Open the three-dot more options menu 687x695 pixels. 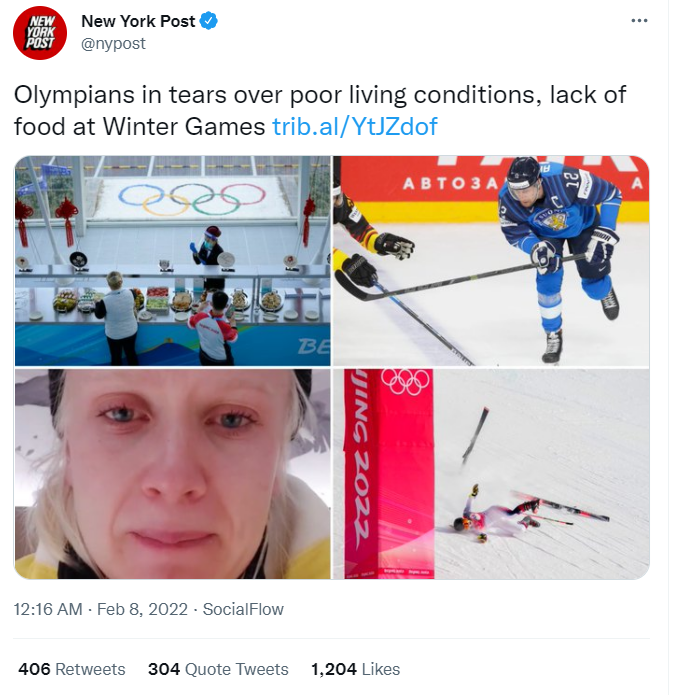[640, 21]
